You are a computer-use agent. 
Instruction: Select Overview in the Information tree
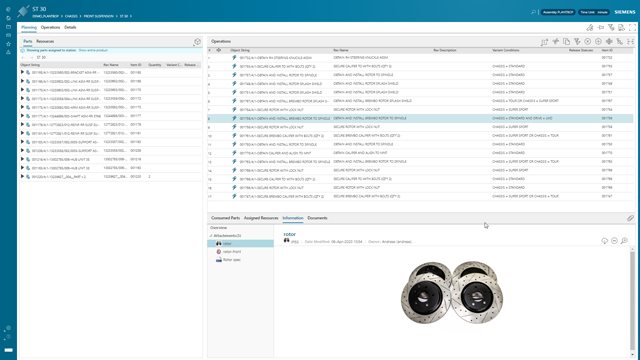[218, 228]
